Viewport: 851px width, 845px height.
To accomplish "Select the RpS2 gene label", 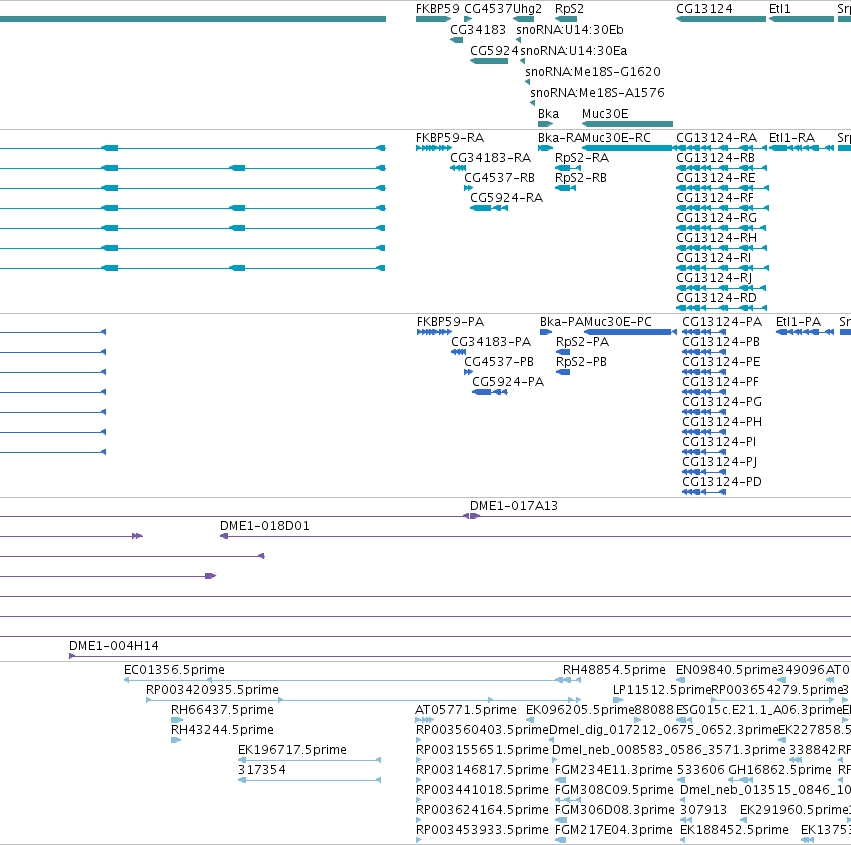I will 569,9.
